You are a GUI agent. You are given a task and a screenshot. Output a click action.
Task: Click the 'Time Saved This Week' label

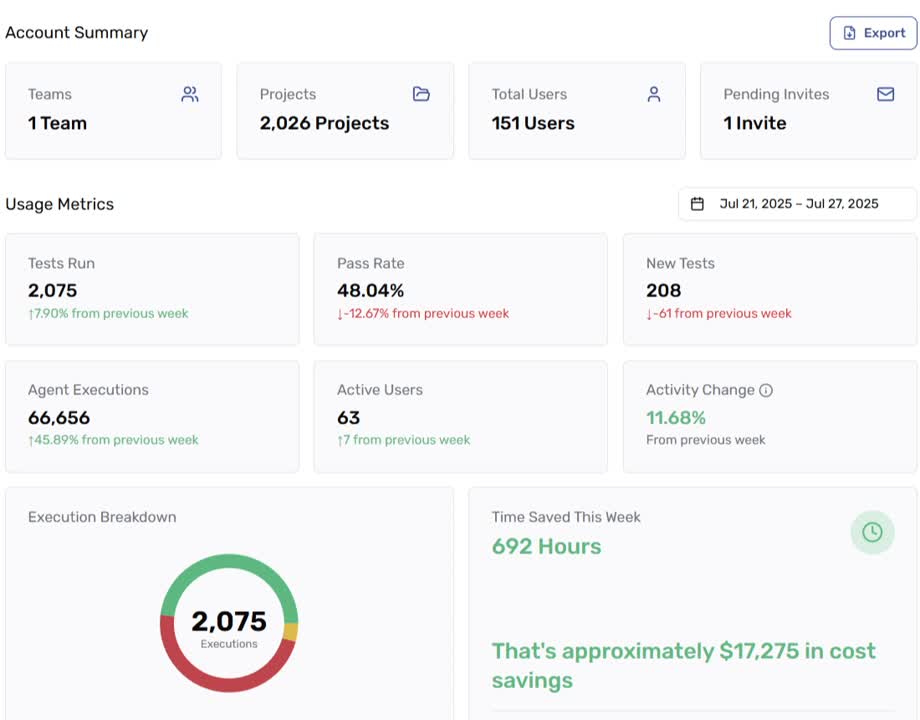click(x=566, y=517)
